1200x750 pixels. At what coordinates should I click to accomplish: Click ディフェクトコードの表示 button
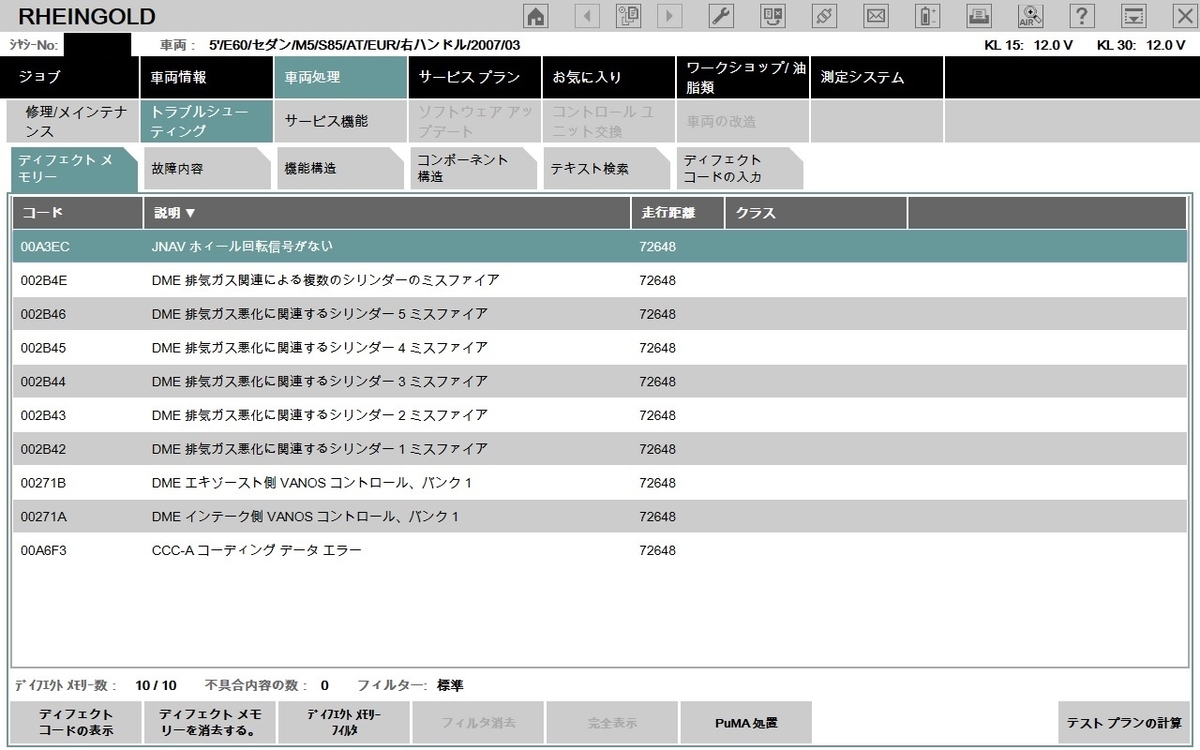[75, 723]
